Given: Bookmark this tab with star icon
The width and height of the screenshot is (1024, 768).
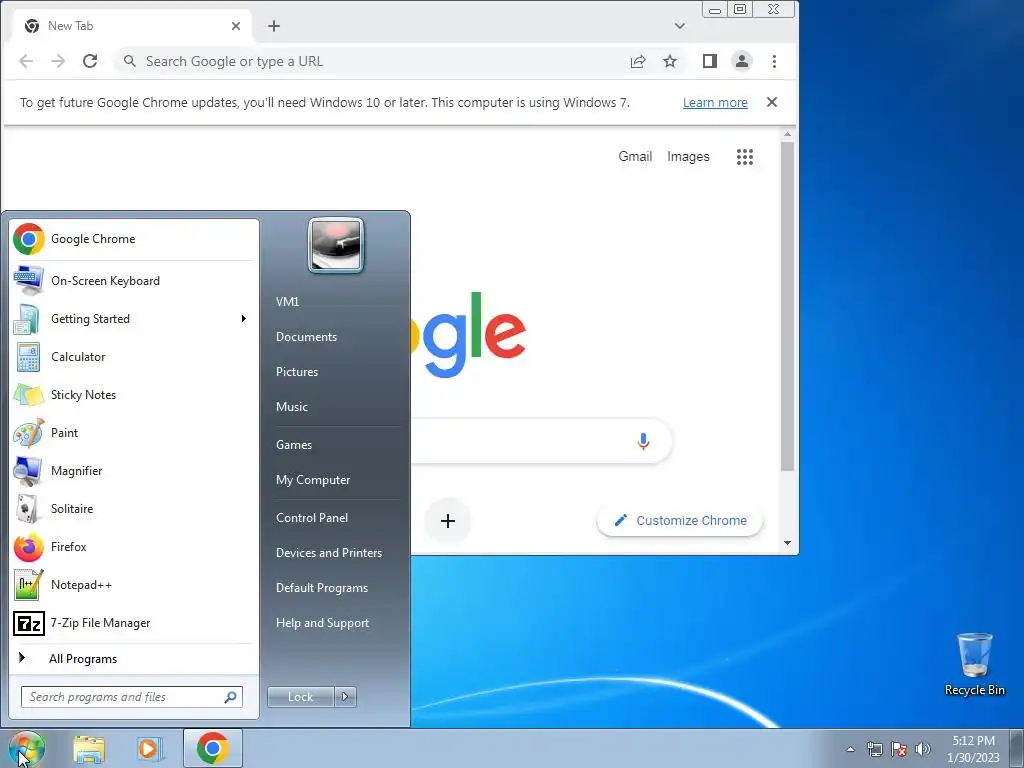Looking at the screenshot, I should (x=670, y=61).
